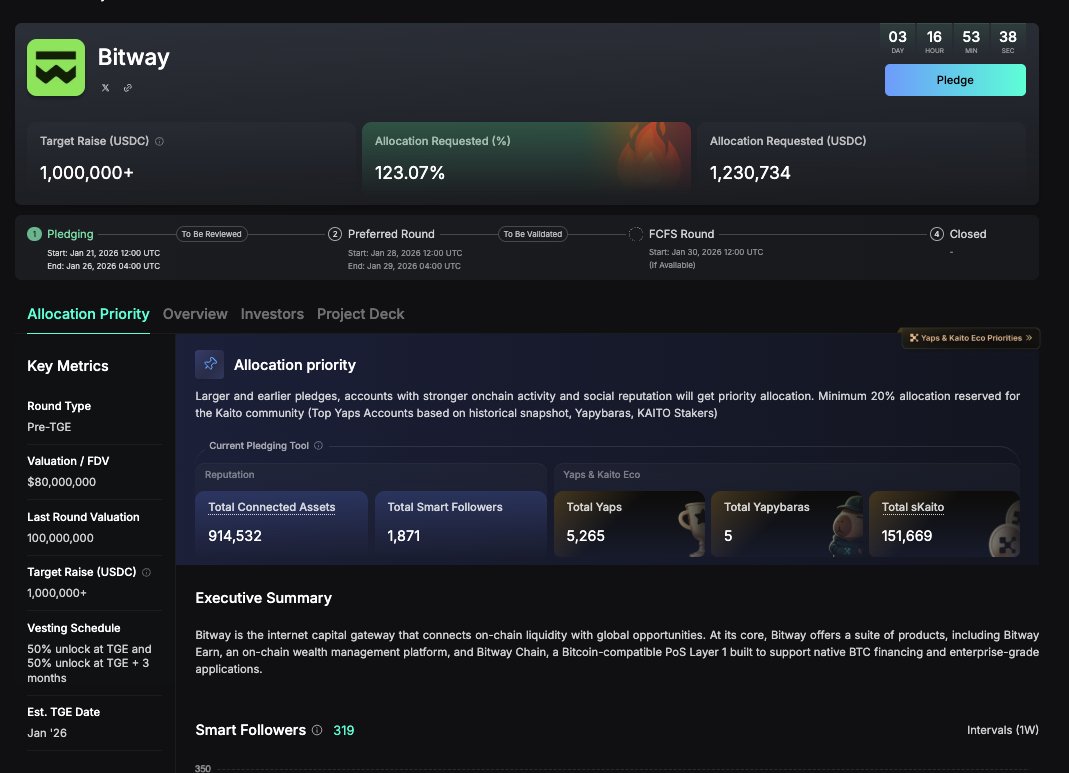Show Smart Followers info icon
Viewport: 1069px width, 773px height.
317,730
